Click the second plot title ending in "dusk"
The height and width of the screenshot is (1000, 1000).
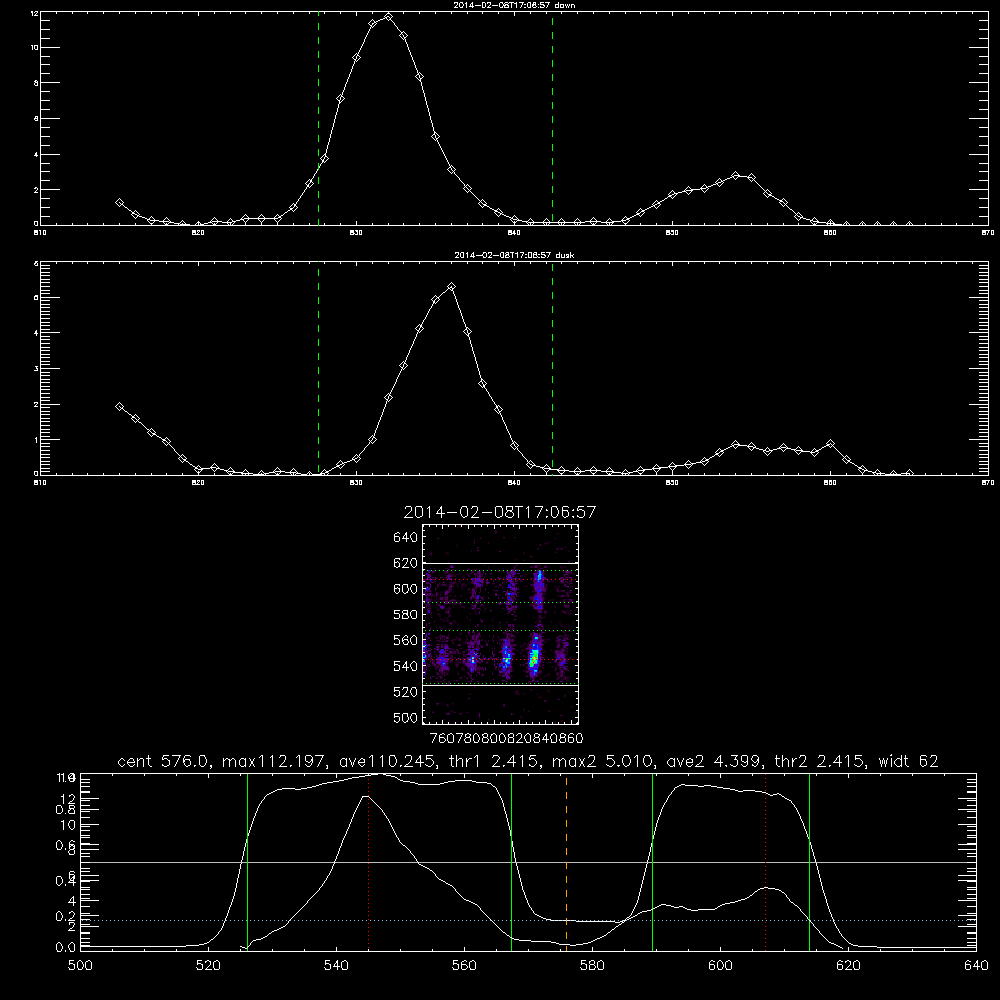click(514, 255)
